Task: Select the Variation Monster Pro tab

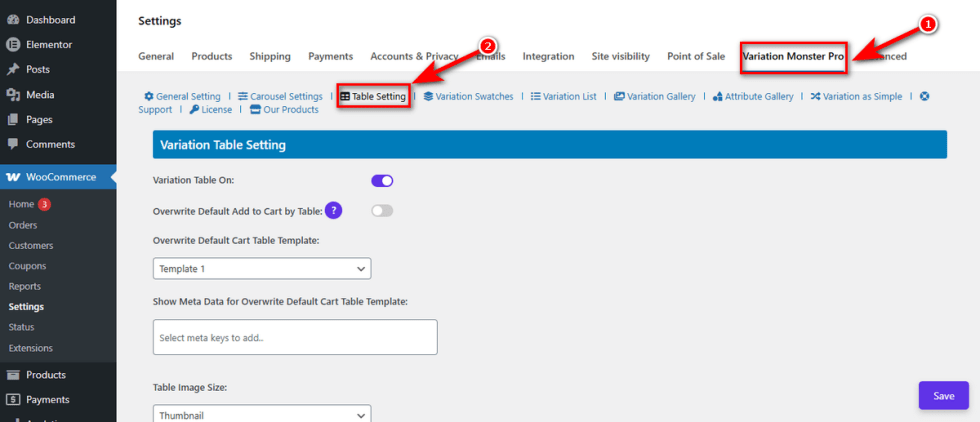Action: click(794, 56)
